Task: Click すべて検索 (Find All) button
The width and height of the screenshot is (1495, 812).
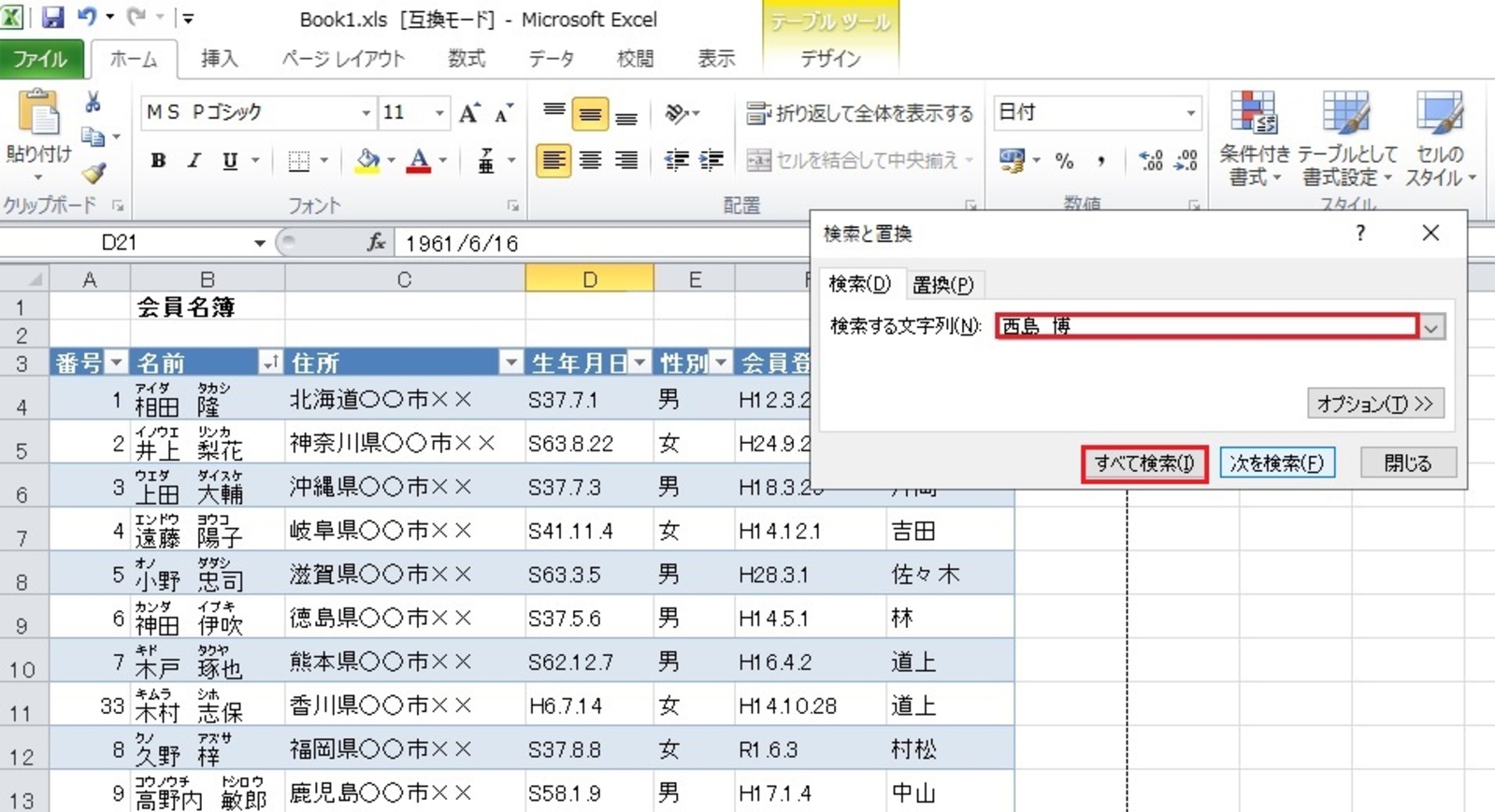Action: pos(1144,463)
